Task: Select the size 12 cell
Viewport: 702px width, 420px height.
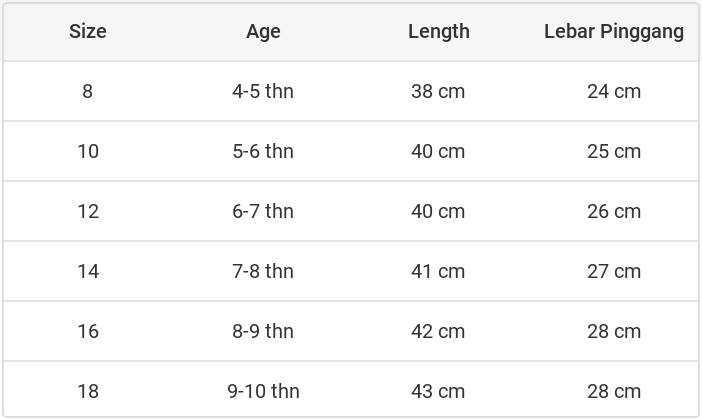Action: (x=88, y=211)
